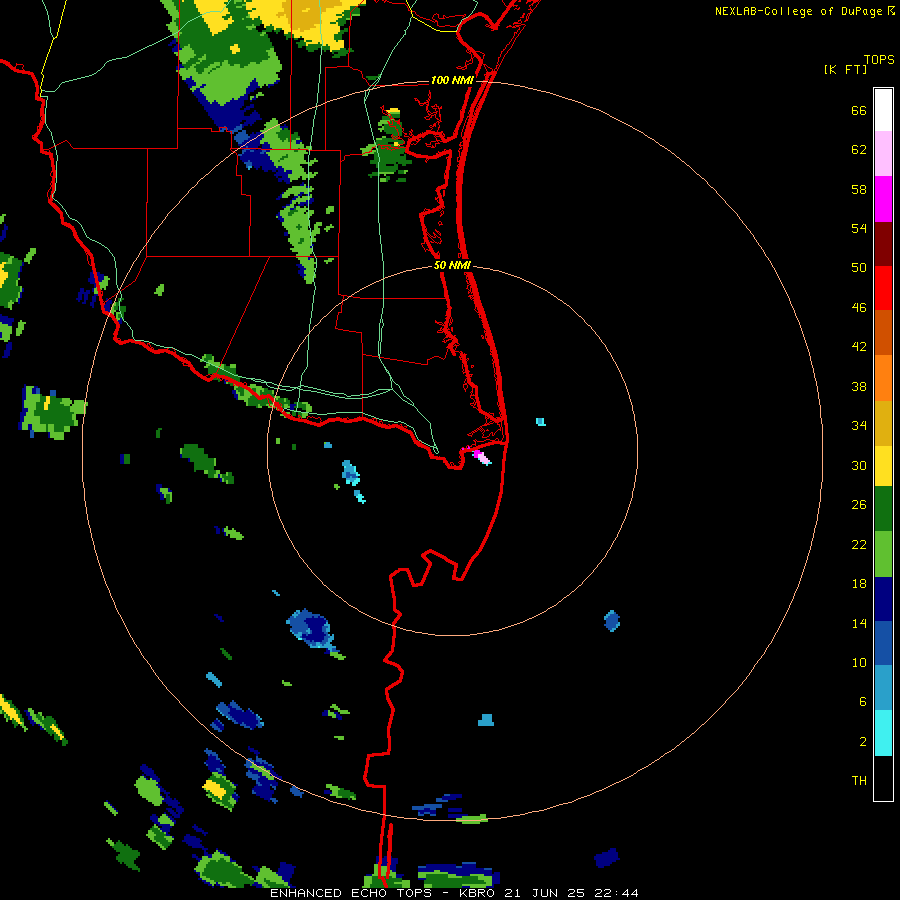Viewport: 900px width, 900px height.
Task: Click the 22:44 time stamp
Action: [x=616, y=893]
